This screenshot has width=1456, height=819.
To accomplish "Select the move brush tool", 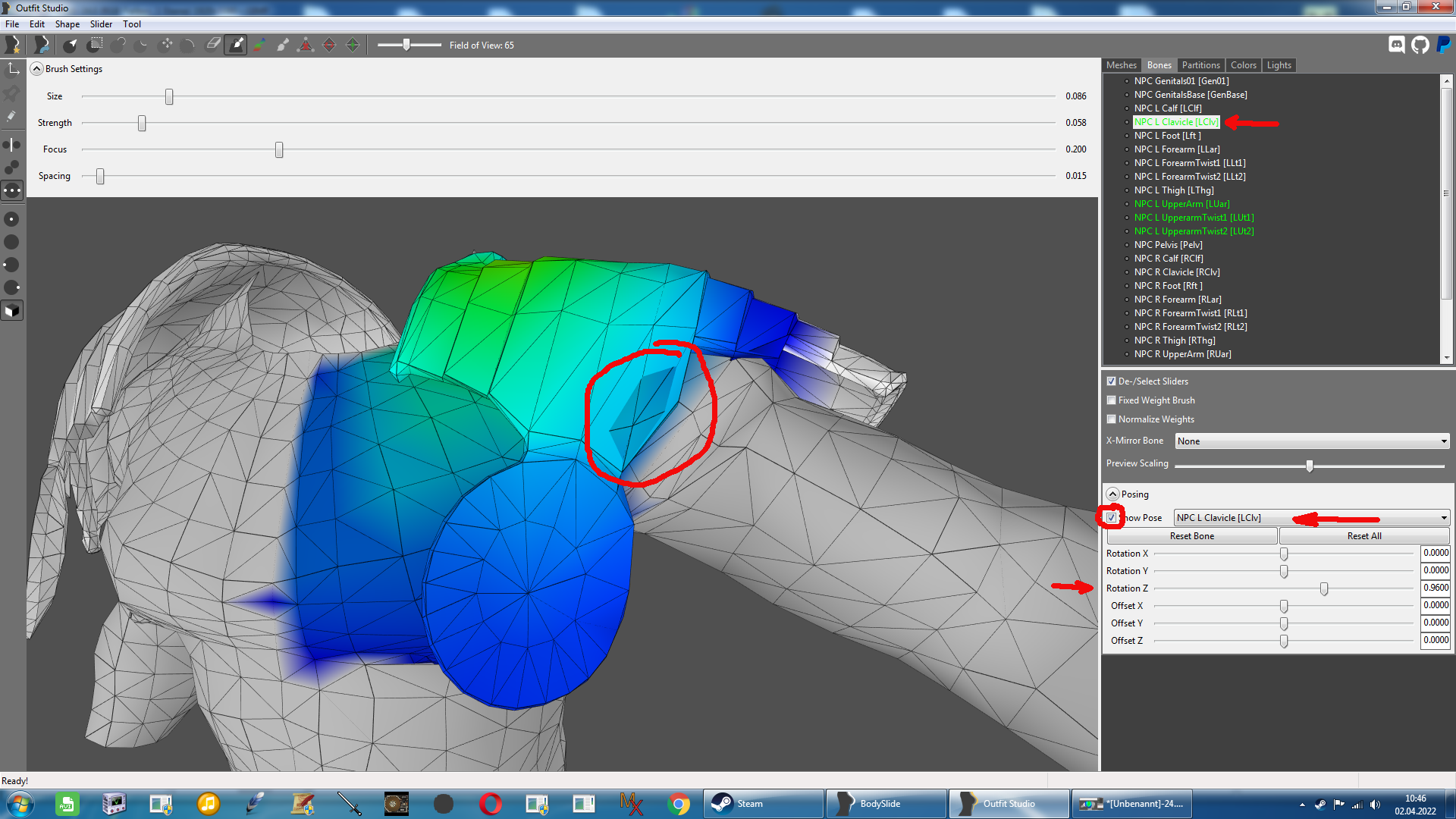I will tap(166, 45).
